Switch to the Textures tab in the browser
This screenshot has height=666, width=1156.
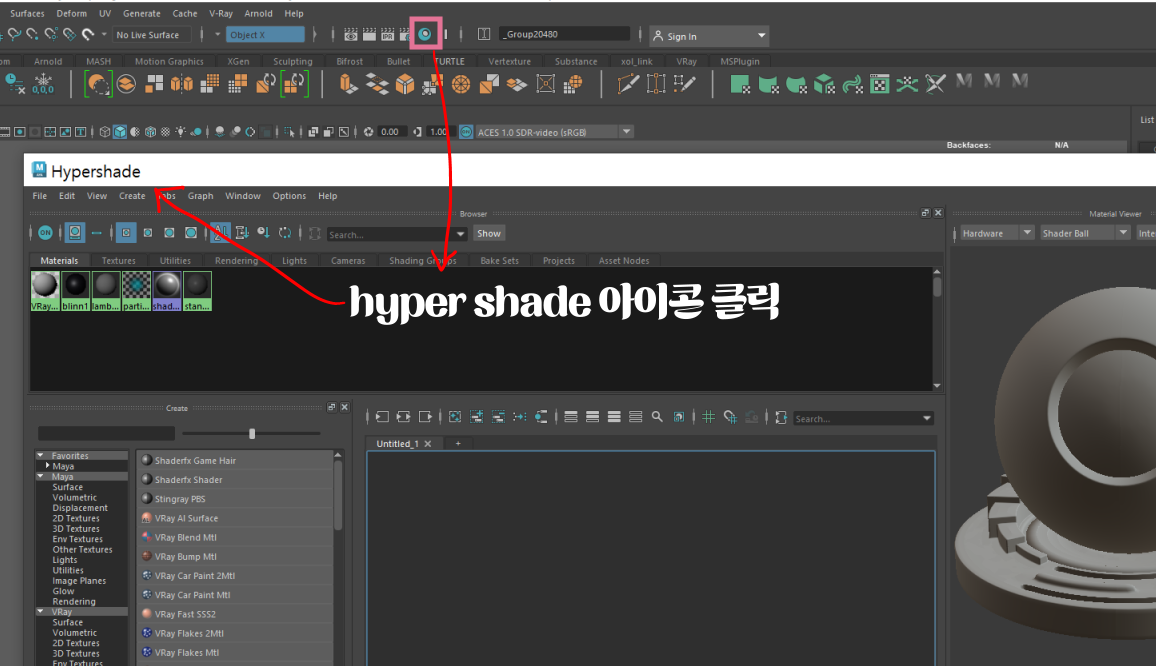[119, 260]
